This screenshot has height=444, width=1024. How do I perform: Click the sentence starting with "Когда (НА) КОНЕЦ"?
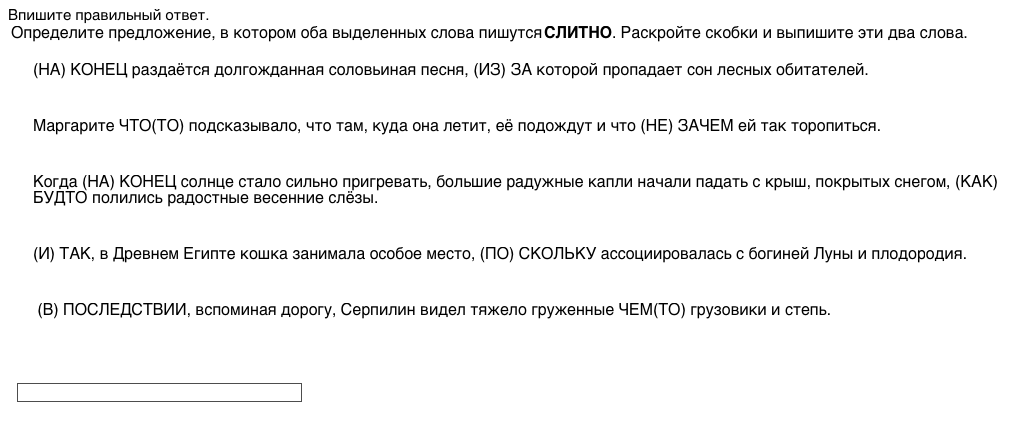point(500,182)
